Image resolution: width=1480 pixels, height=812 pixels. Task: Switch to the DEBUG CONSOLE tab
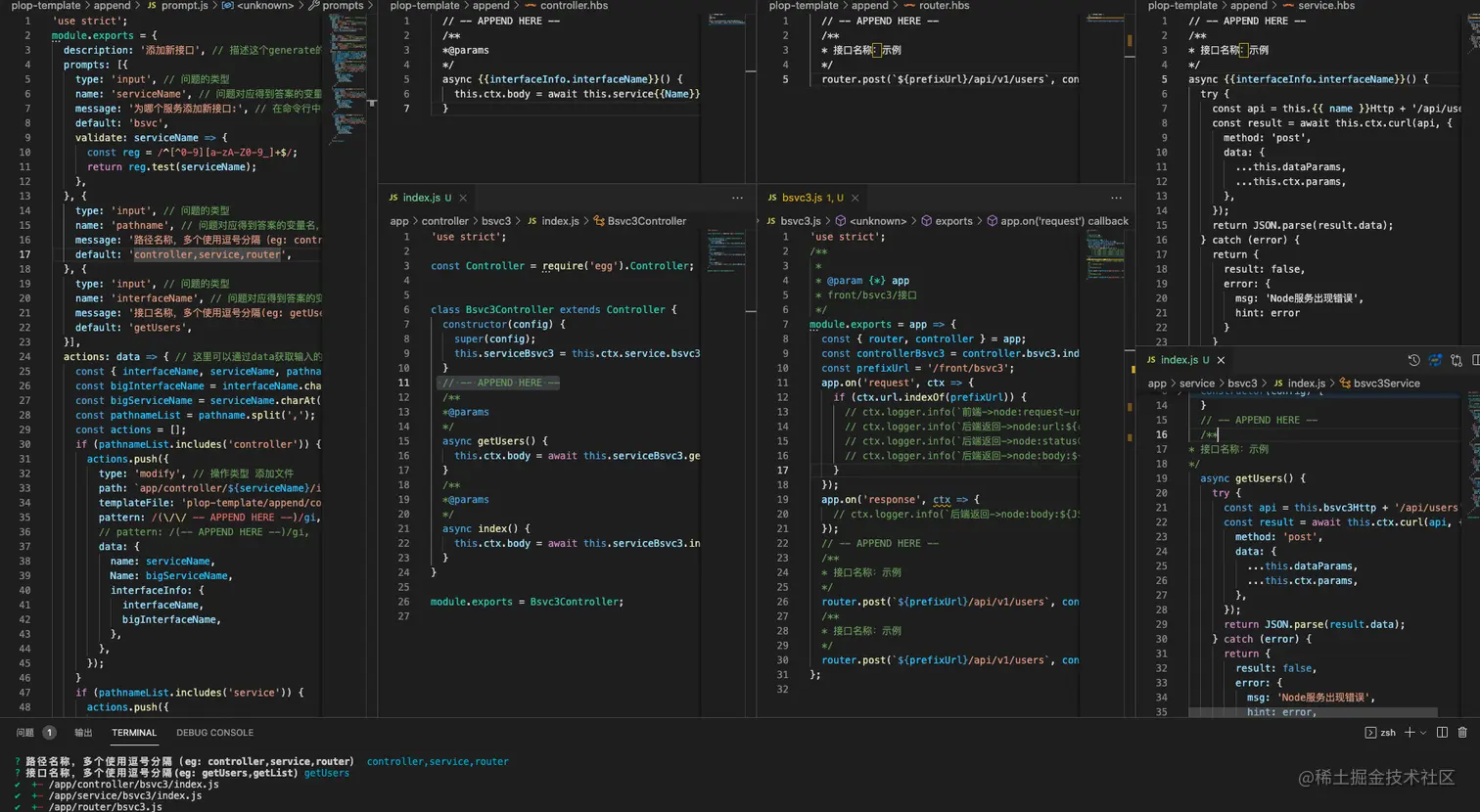tap(214, 733)
